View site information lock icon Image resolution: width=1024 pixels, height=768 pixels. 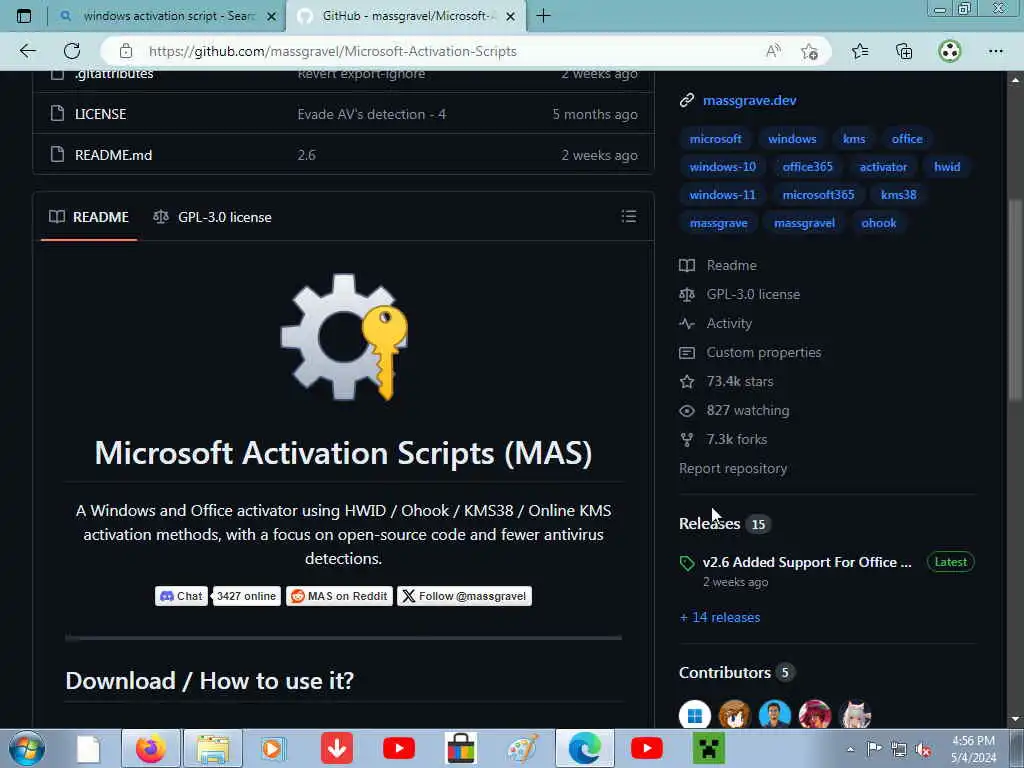126,51
